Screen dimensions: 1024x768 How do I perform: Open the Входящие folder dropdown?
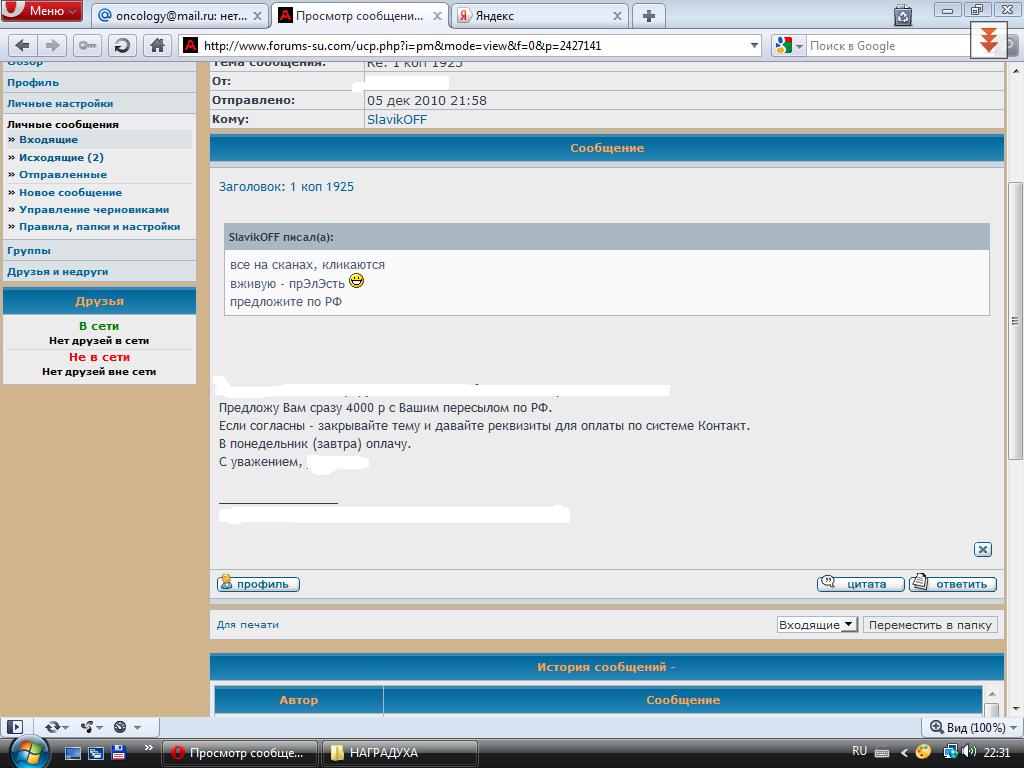(x=816, y=624)
